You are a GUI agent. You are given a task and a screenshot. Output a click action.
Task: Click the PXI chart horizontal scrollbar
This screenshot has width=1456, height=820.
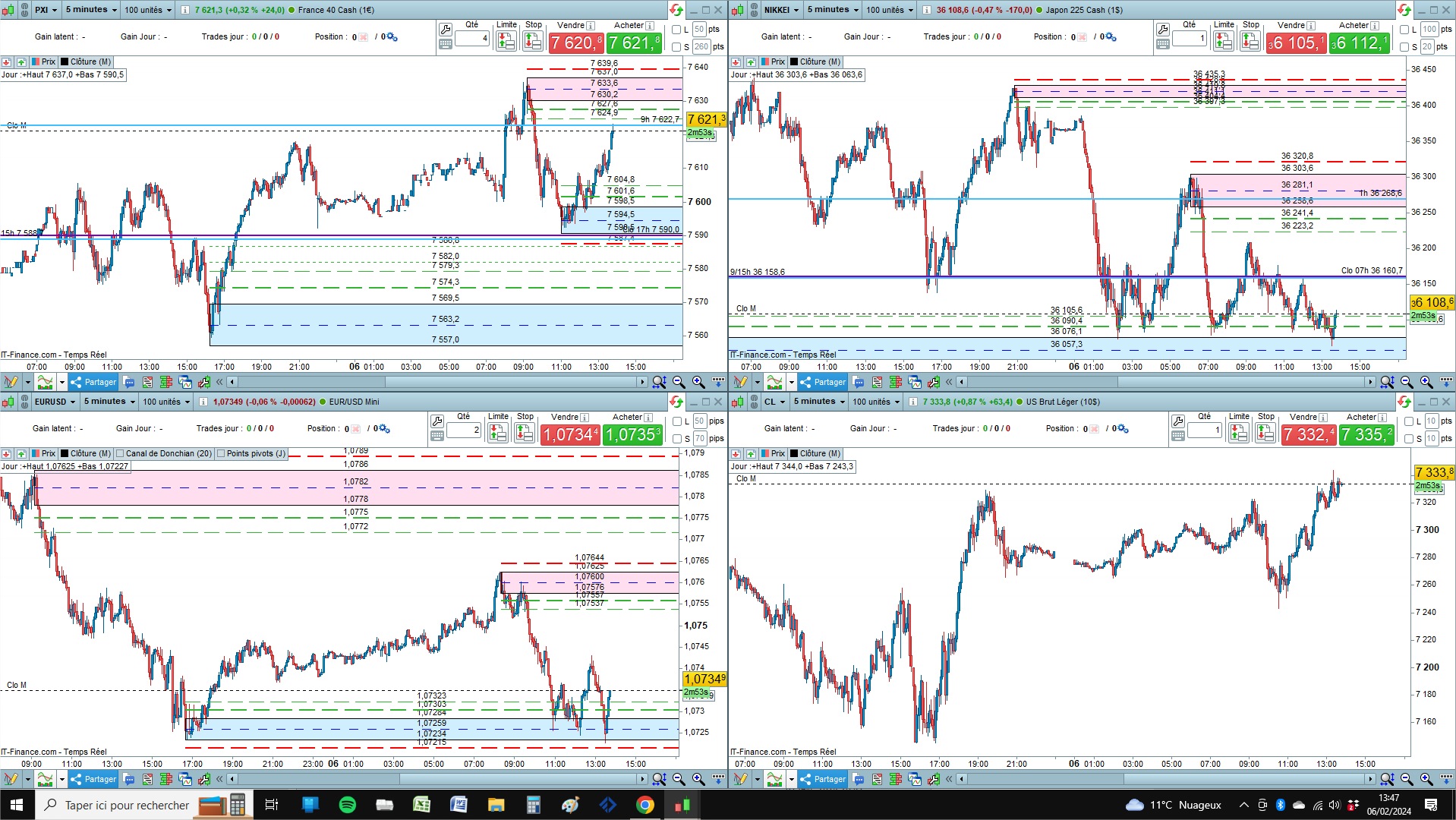pyautogui.click(x=437, y=382)
